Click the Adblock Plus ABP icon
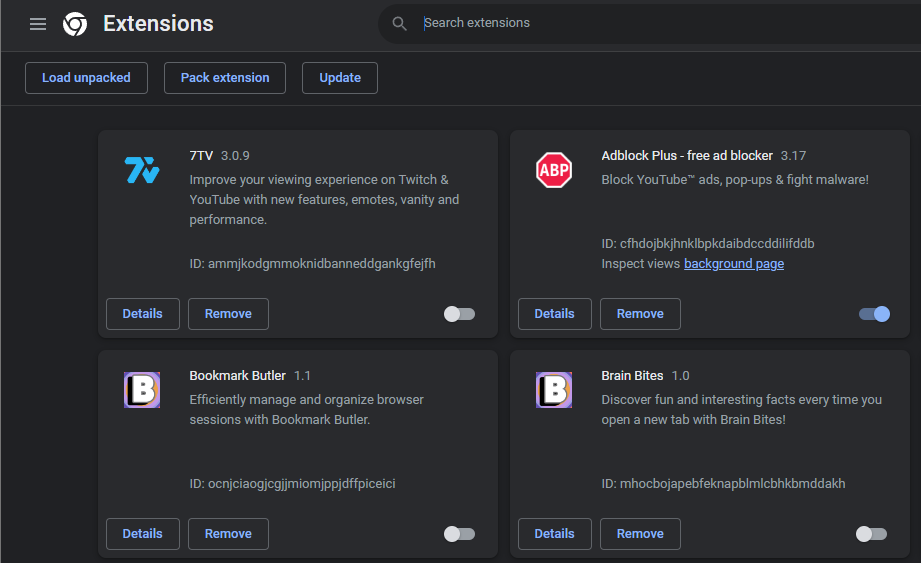Viewport: 921px width, 563px height. pyautogui.click(x=553, y=170)
